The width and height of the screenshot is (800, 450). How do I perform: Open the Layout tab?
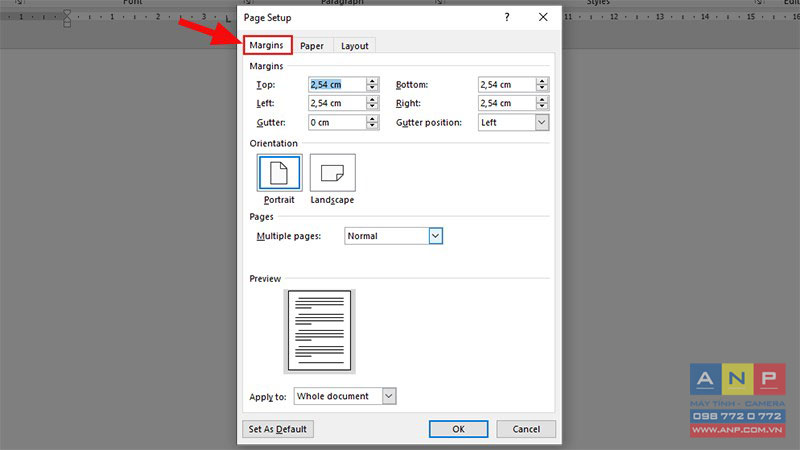tap(355, 46)
